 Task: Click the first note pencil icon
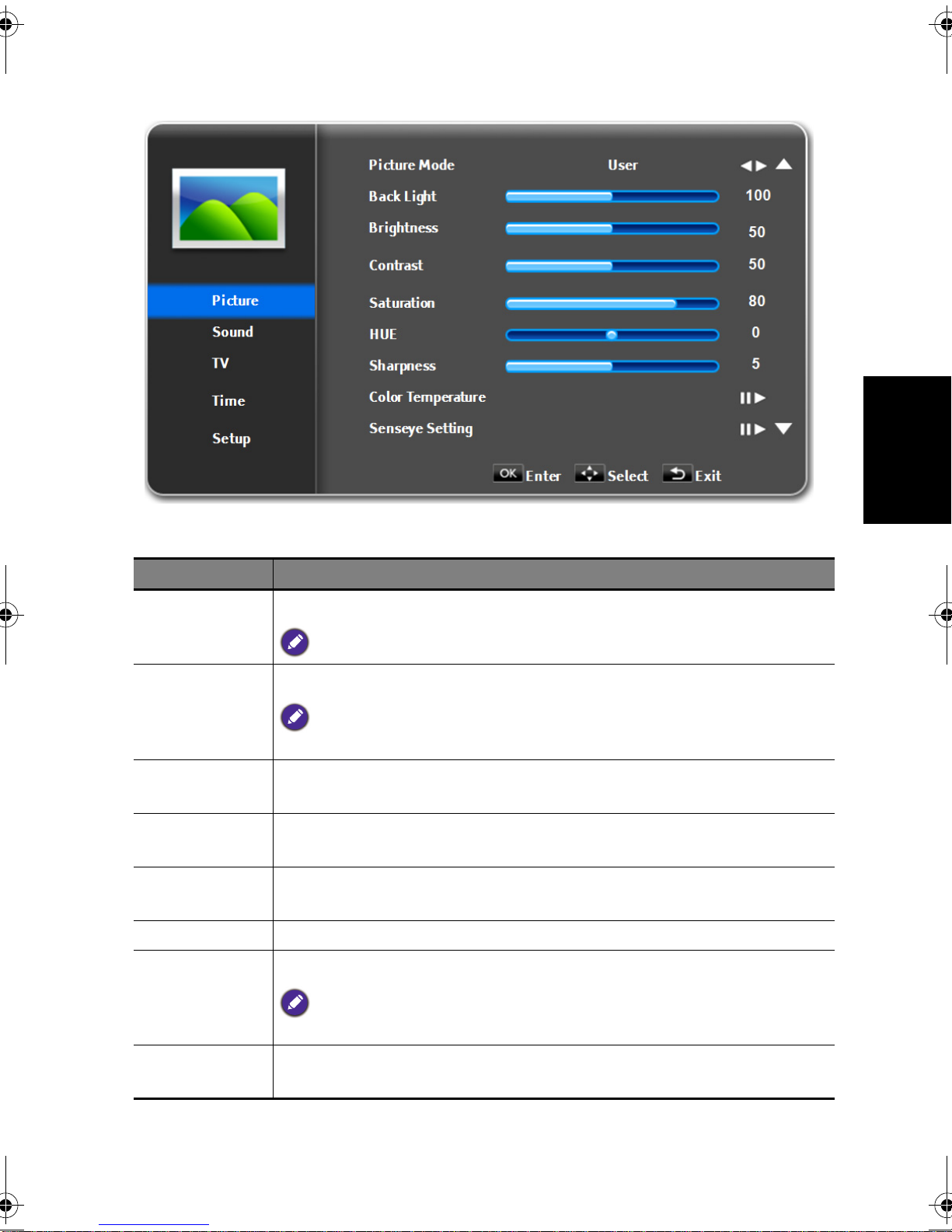(295, 642)
